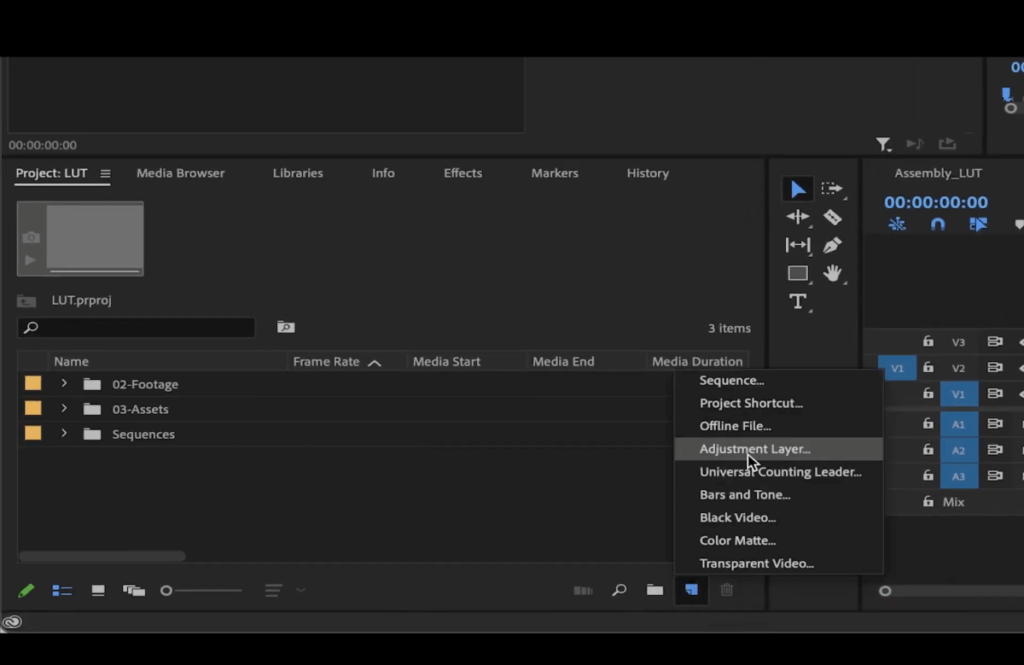Open the New Item menu
Image resolution: width=1024 pixels, height=665 pixels.
[x=691, y=590]
